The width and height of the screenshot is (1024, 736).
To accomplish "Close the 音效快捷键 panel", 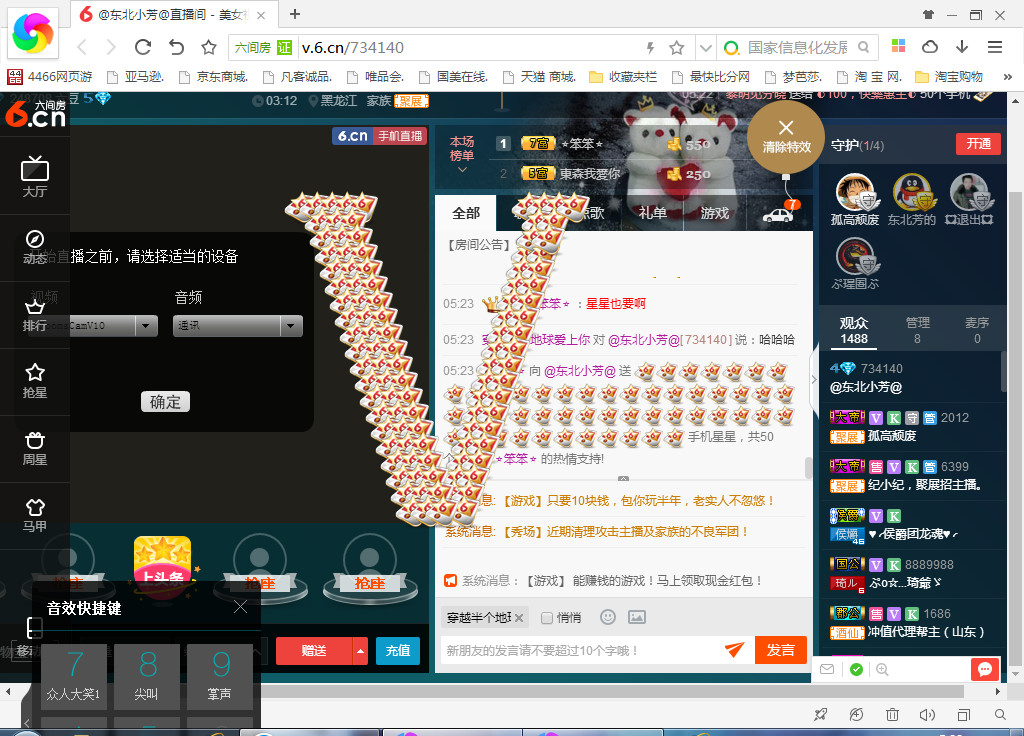I will point(240,607).
